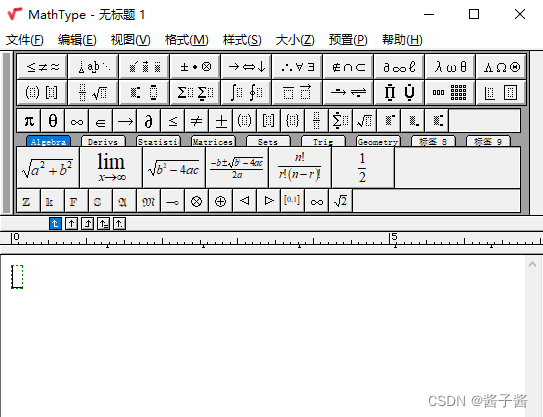Select the decimal tab stop button
543x417 pixels.
(119, 224)
